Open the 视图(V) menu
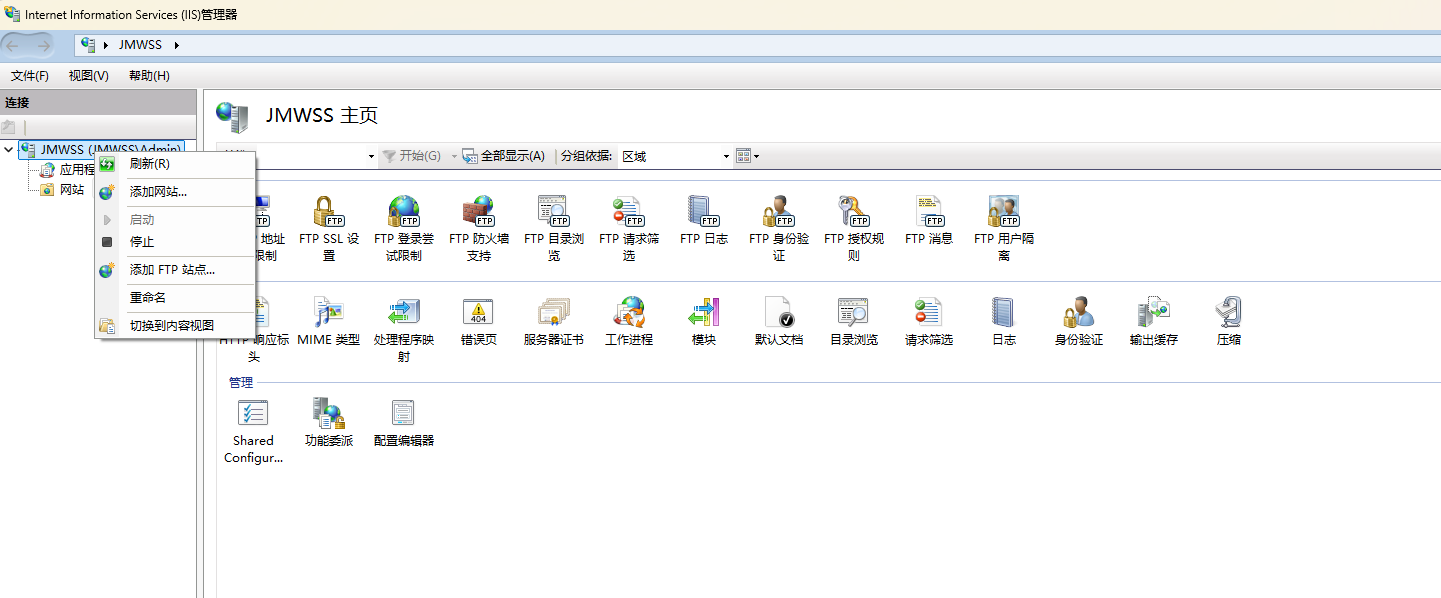Image resolution: width=1441 pixels, height=598 pixels. [88, 76]
